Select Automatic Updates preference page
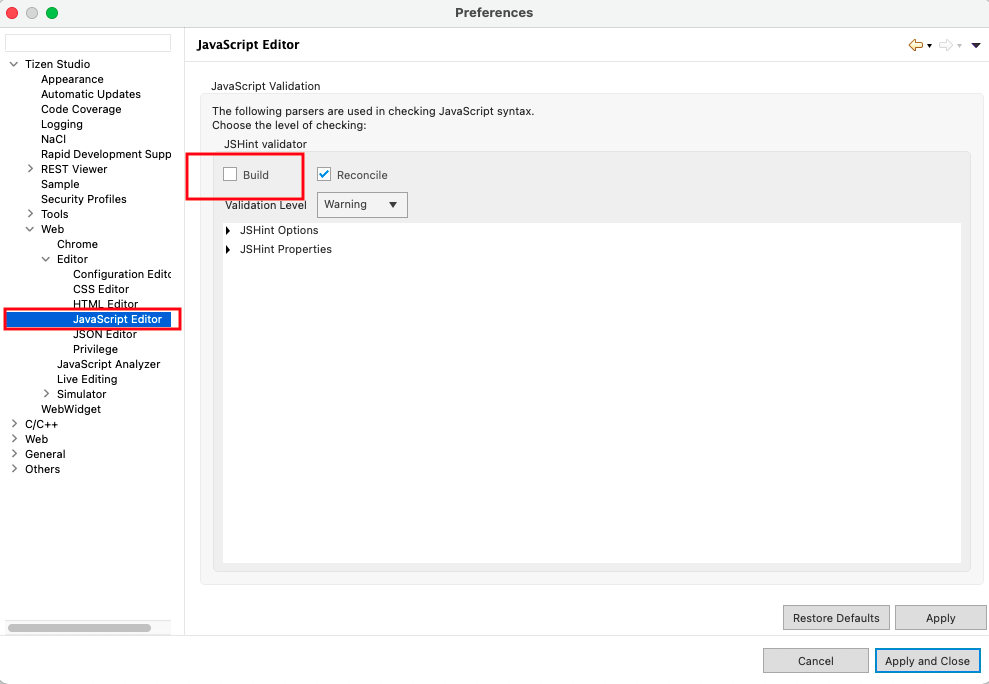 pos(91,94)
